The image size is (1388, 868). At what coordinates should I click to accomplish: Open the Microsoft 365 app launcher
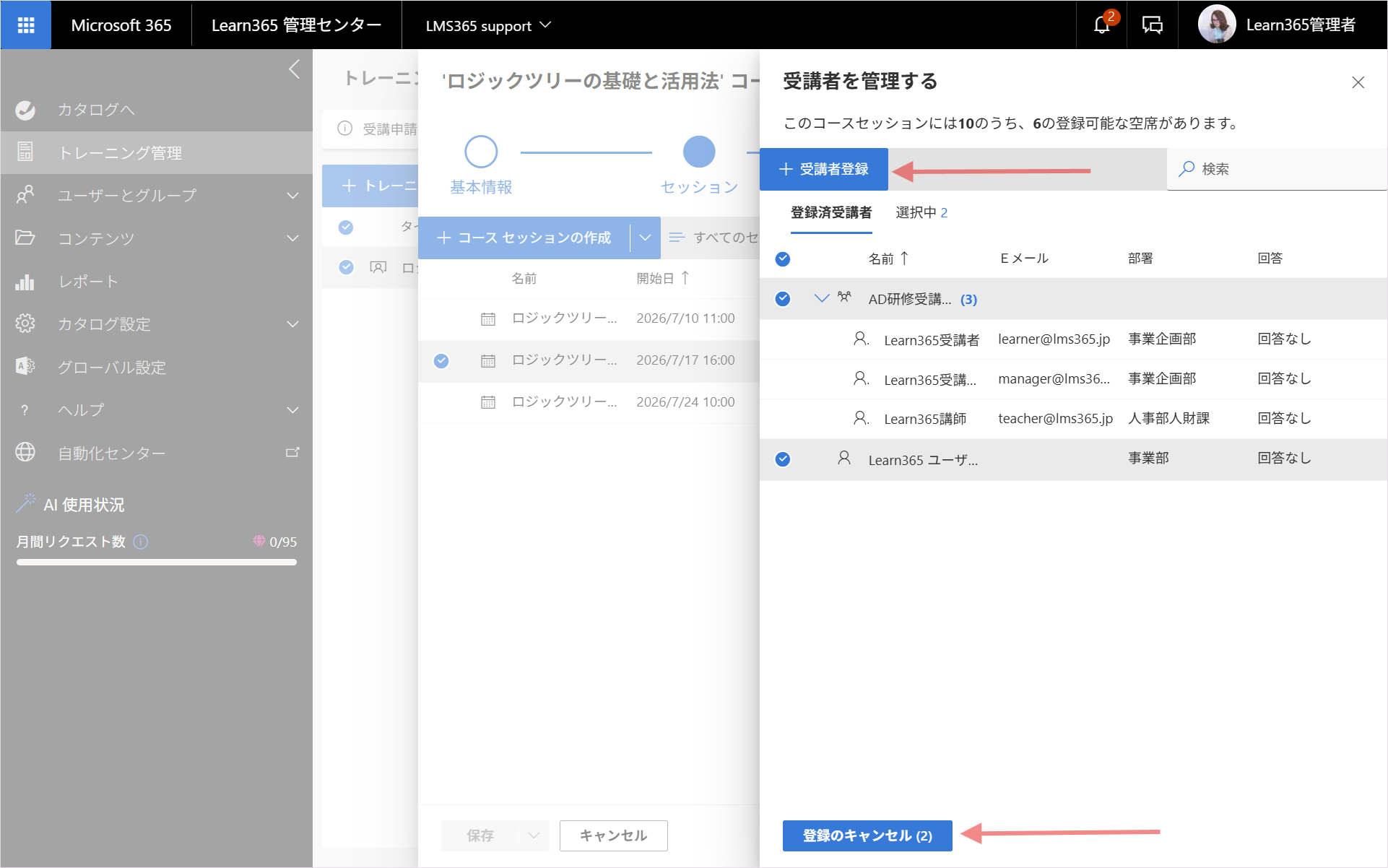26,25
